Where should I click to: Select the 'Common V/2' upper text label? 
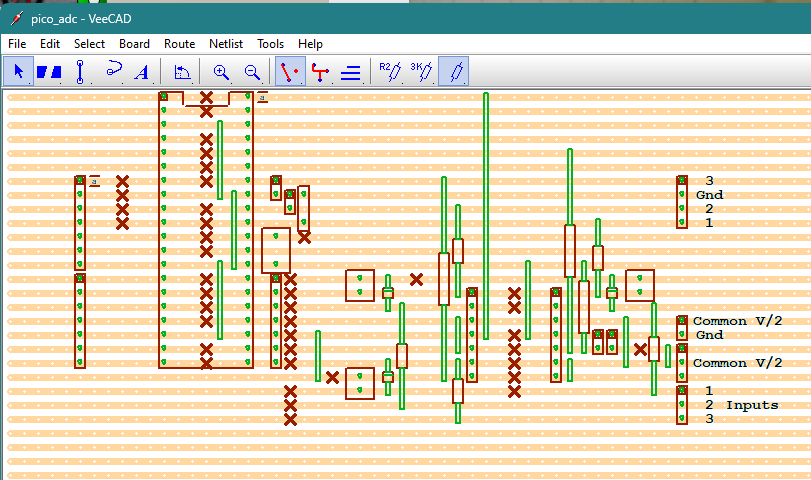(x=737, y=321)
